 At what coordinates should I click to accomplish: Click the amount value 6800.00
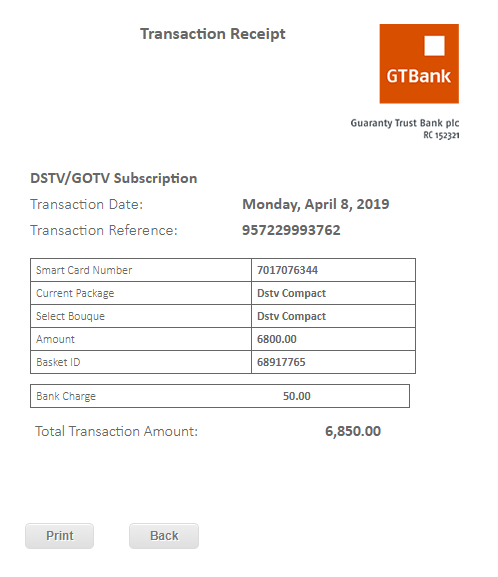(x=277, y=339)
